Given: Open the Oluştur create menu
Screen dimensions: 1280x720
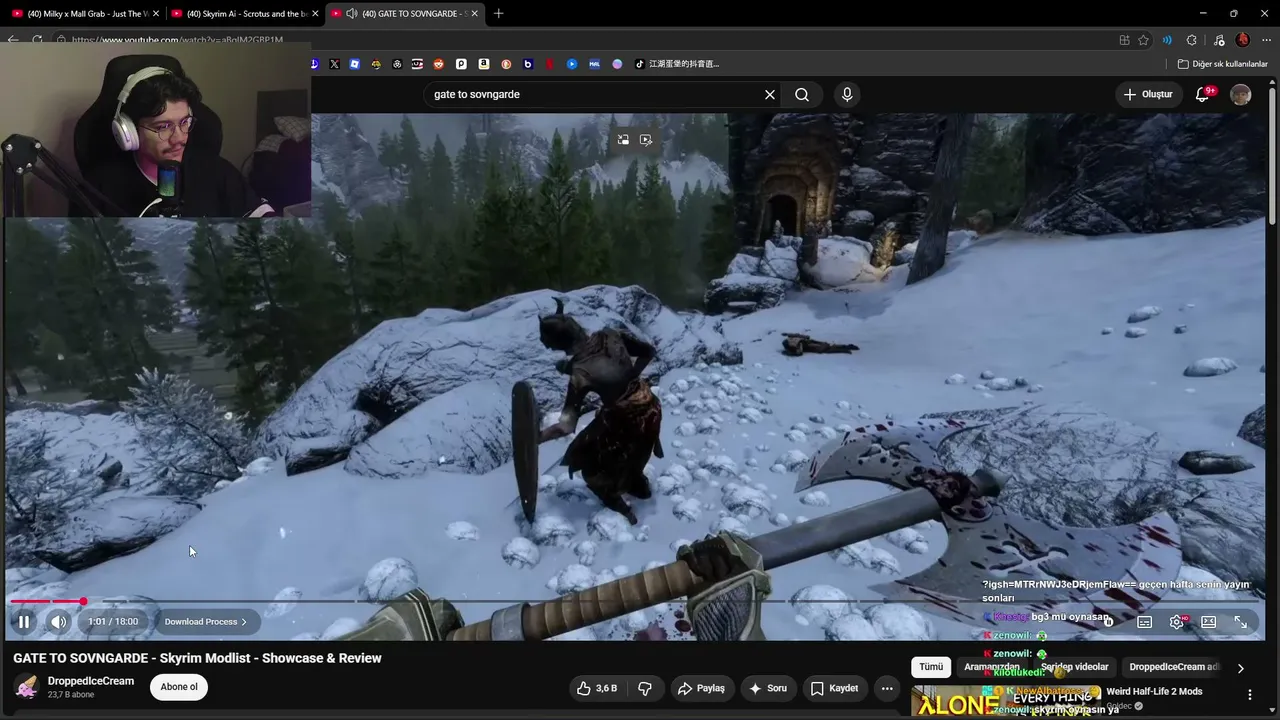Looking at the screenshot, I should point(1148,94).
